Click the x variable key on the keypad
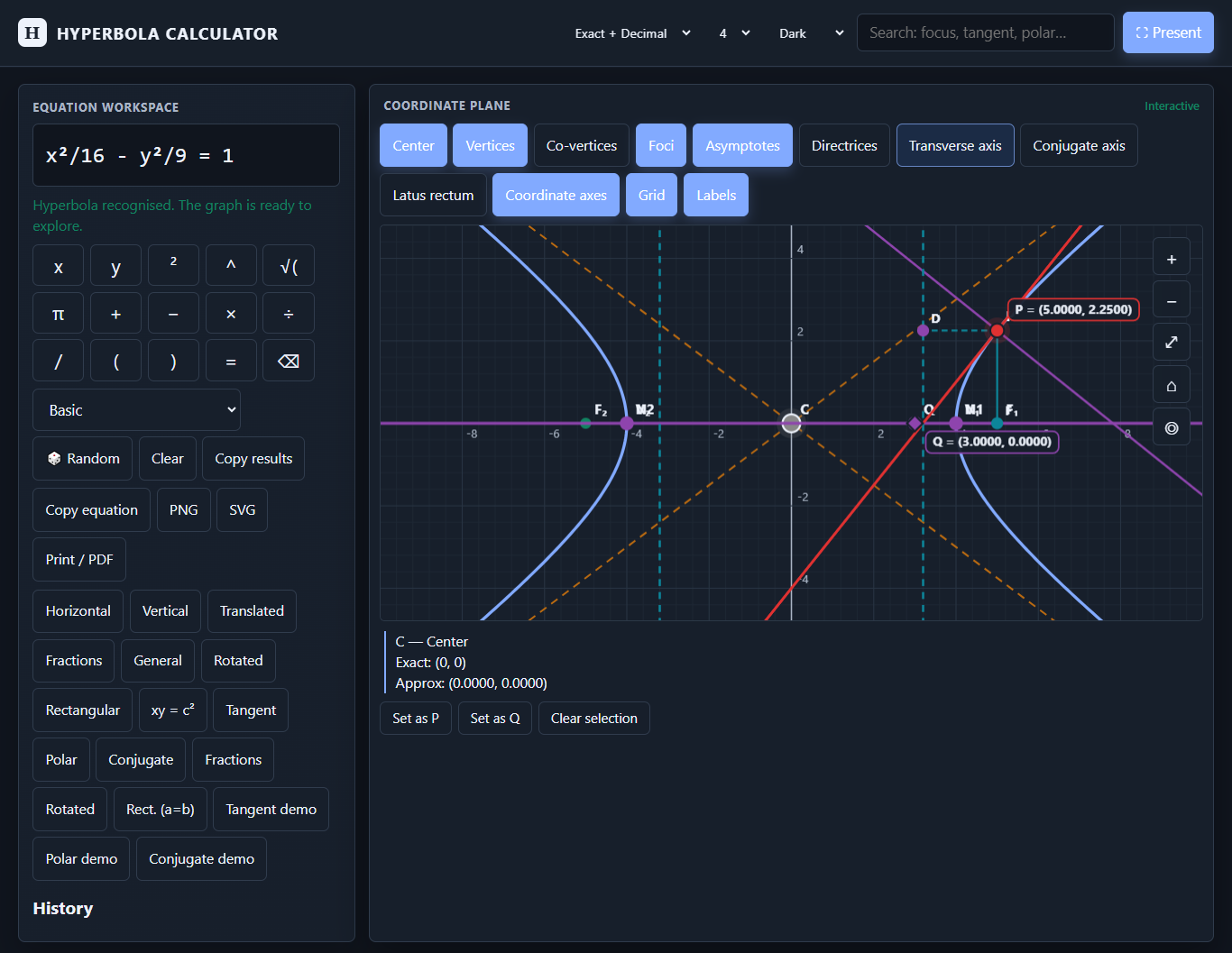Screen dimensions: 1232x953 (x=59, y=266)
